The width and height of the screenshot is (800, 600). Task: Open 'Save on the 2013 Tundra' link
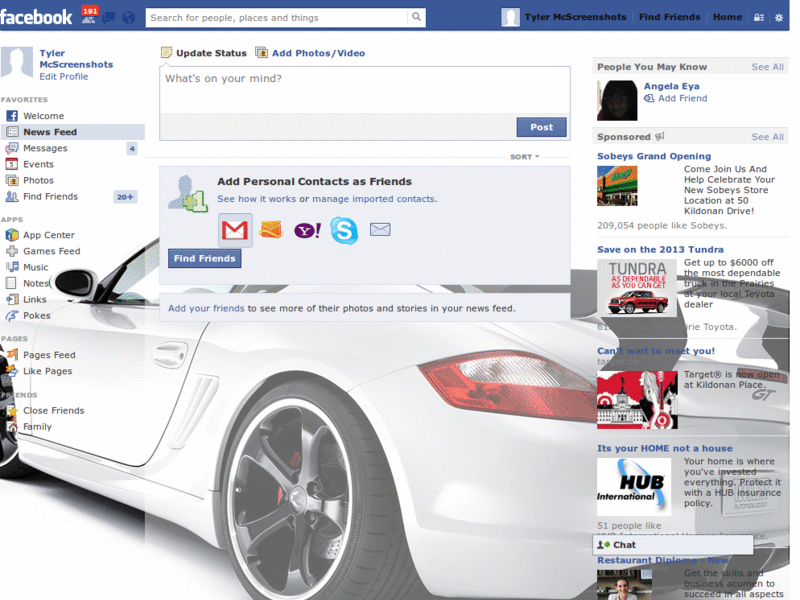(x=660, y=249)
